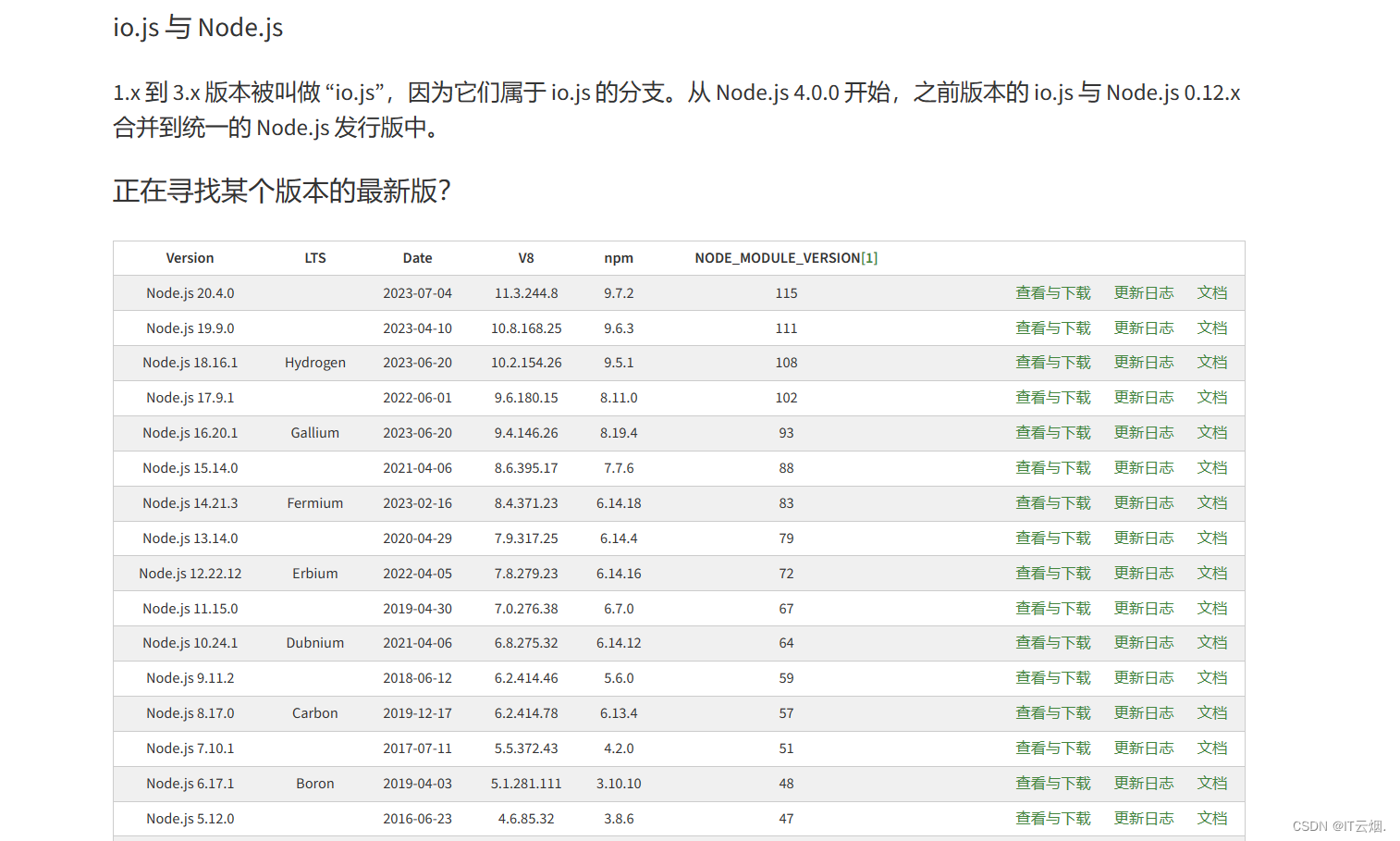
Task: Open 查看与下载 link for Node.js 18.16.1
Action: pos(1053,363)
